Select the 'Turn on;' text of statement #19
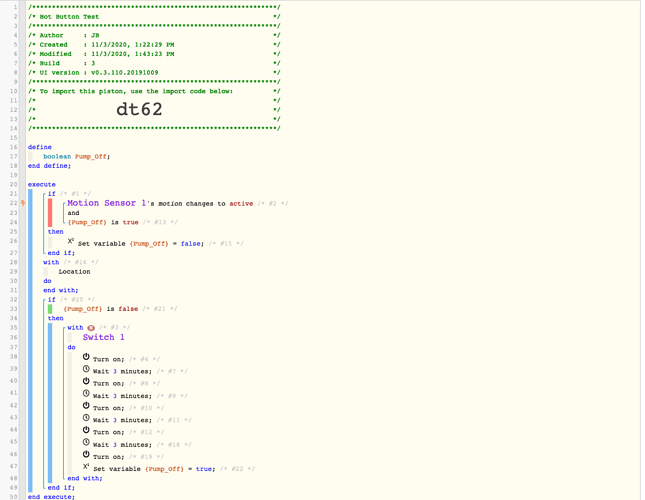The width and height of the screenshot is (645, 500). tap(109, 457)
